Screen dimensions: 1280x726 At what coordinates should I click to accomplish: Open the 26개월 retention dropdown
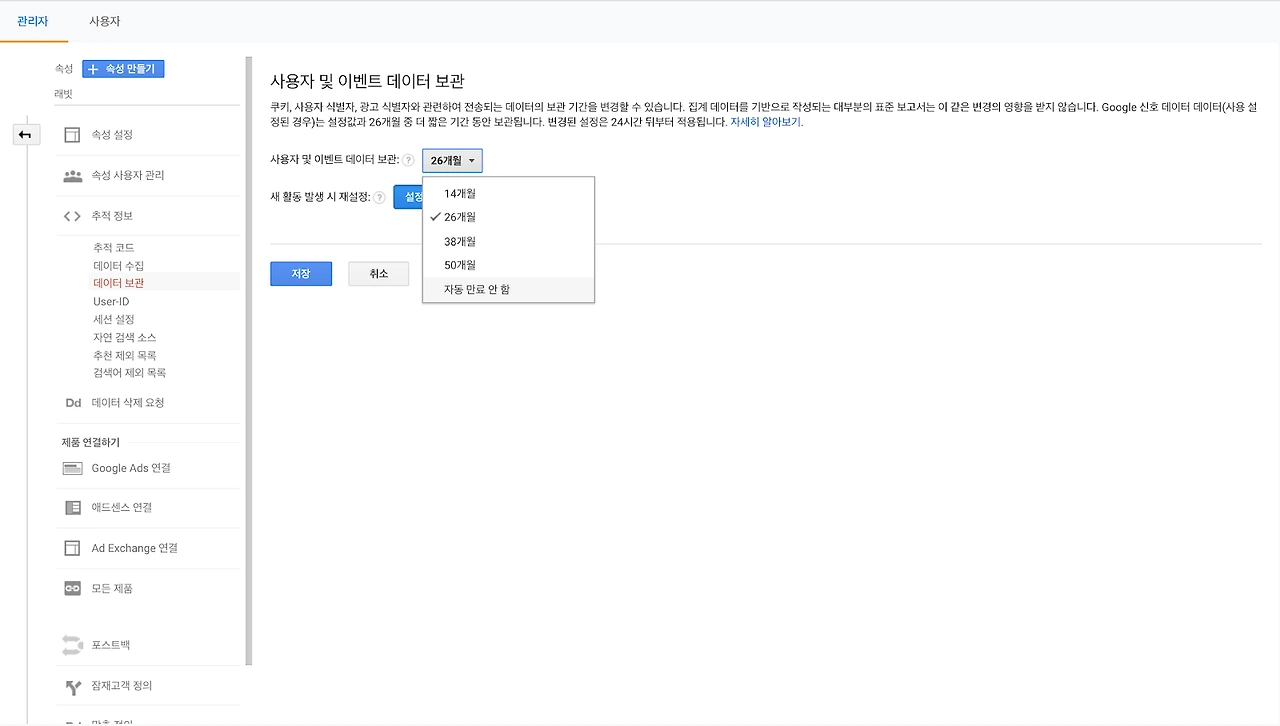tap(452, 159)
